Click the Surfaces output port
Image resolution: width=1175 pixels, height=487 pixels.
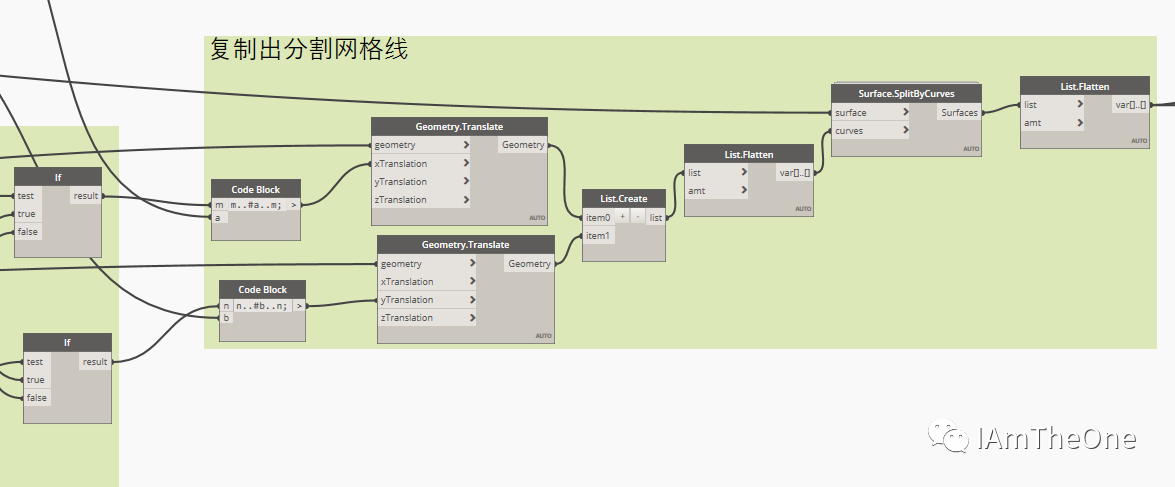(x=958, y=112)
